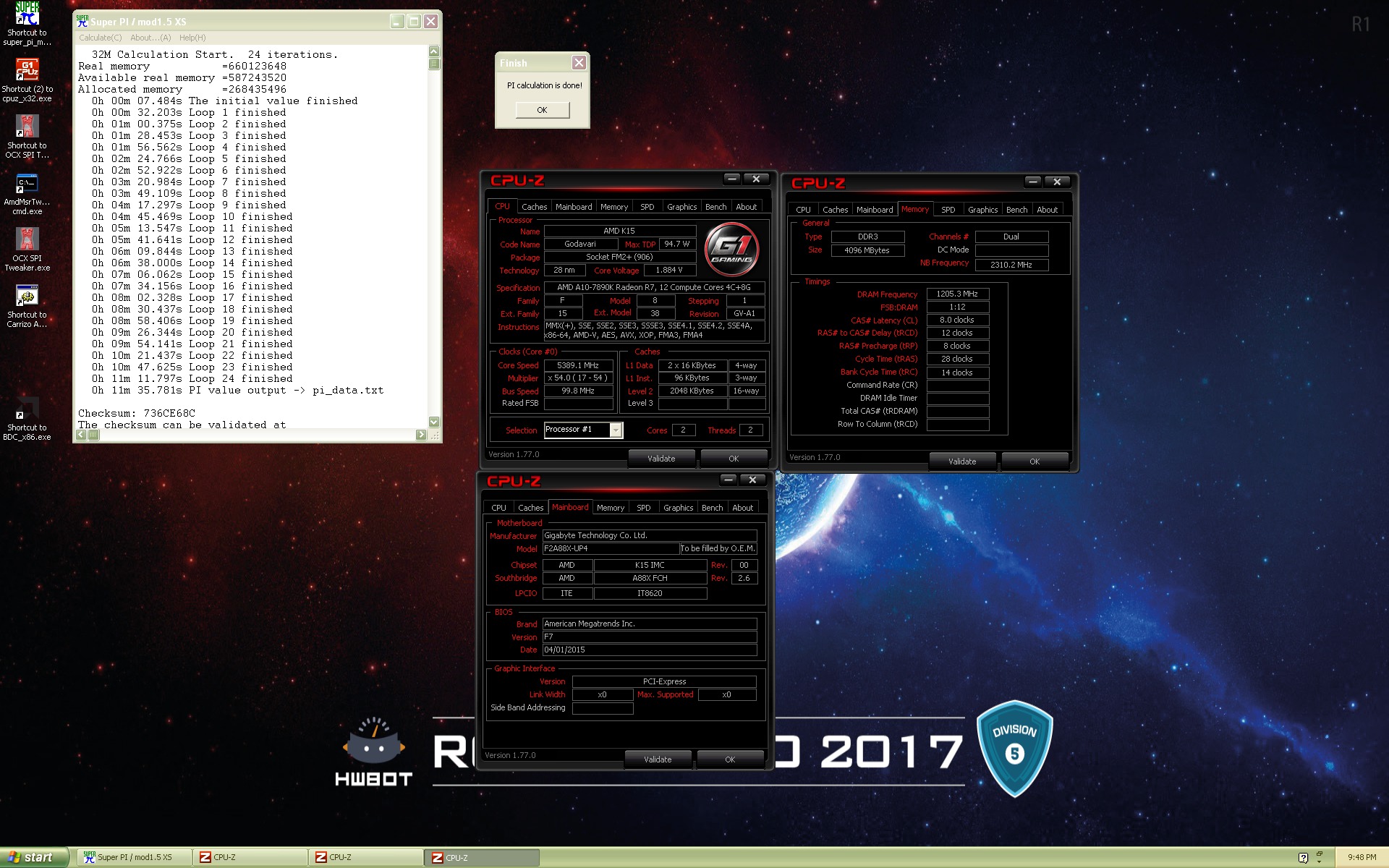Click the Loop 24 finished result line
Viewport: 1389px width, 868px height.
[192, 379]
